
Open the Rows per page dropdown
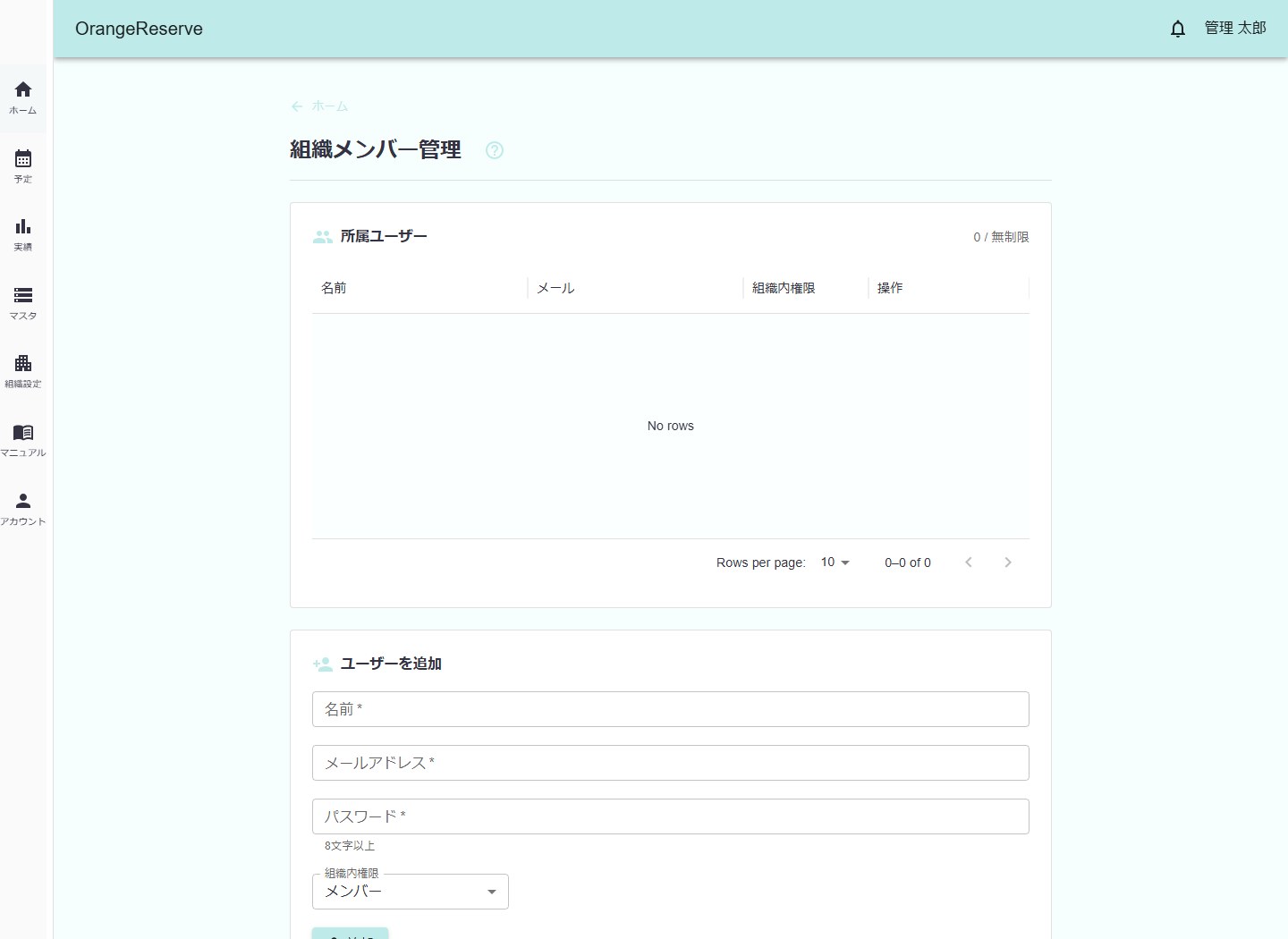pyautogui.click(x=835, y=563)
